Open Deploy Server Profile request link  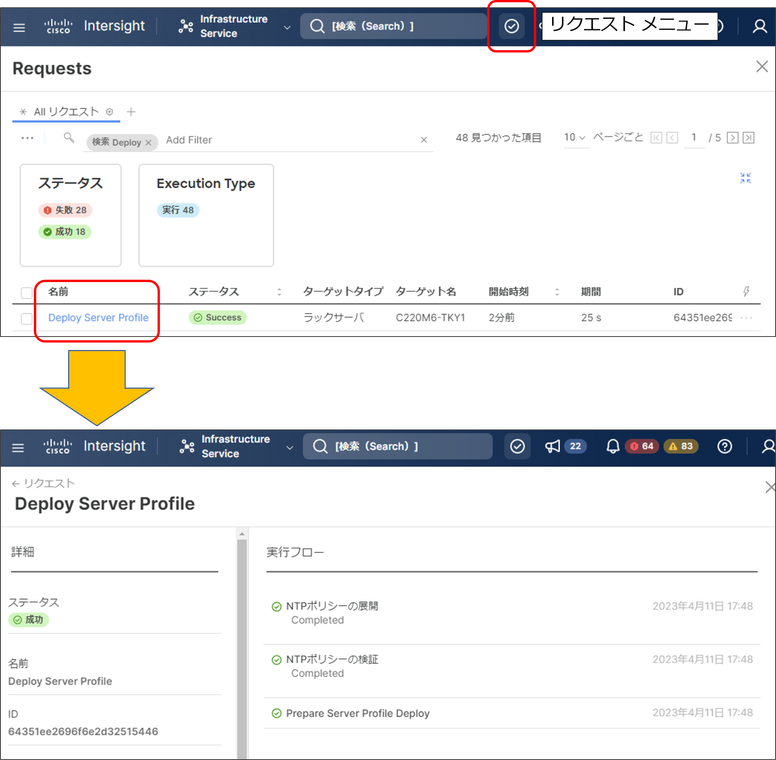pyautogui.click(x=98, y=318)
